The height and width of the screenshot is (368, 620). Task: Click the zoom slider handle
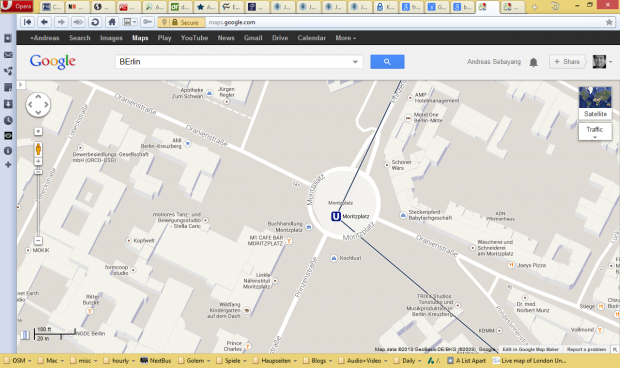[x=38, y=172]
